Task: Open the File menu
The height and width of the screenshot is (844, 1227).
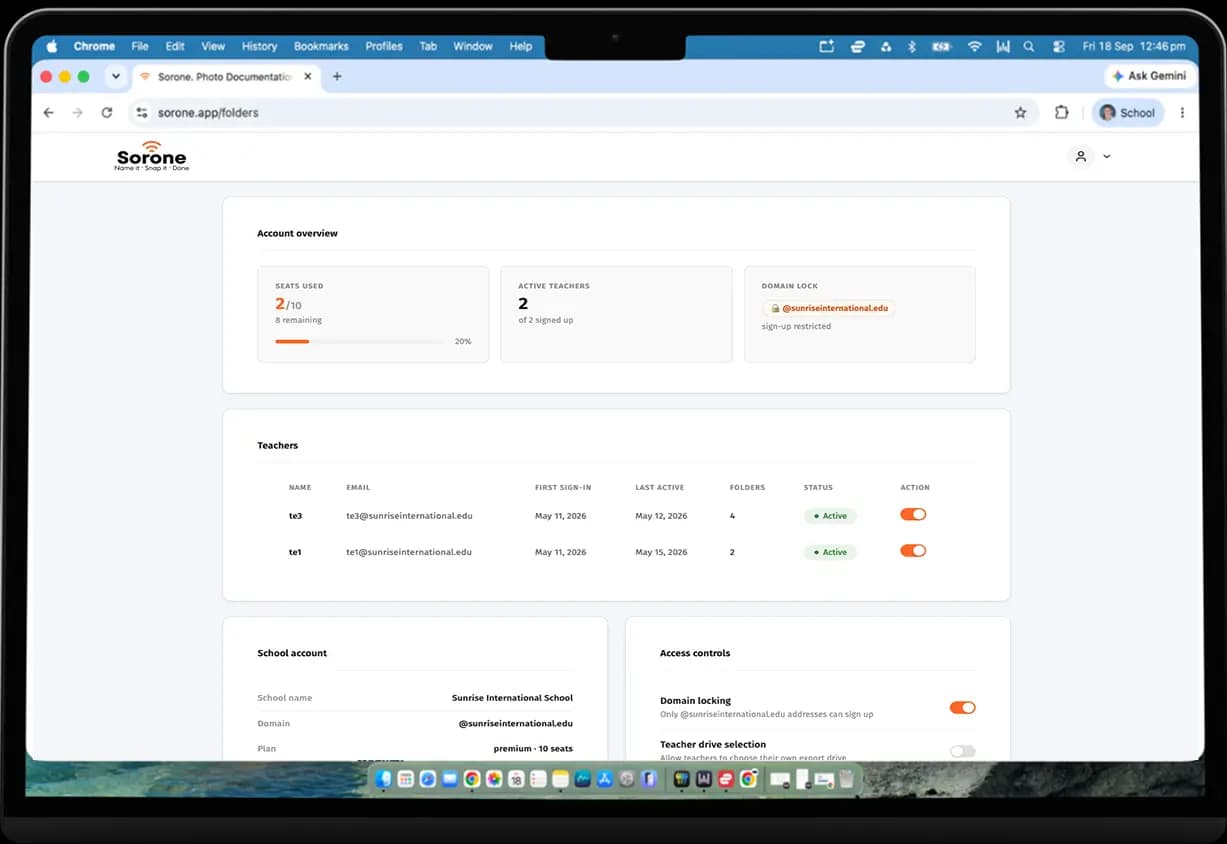Action: [140, 46]
